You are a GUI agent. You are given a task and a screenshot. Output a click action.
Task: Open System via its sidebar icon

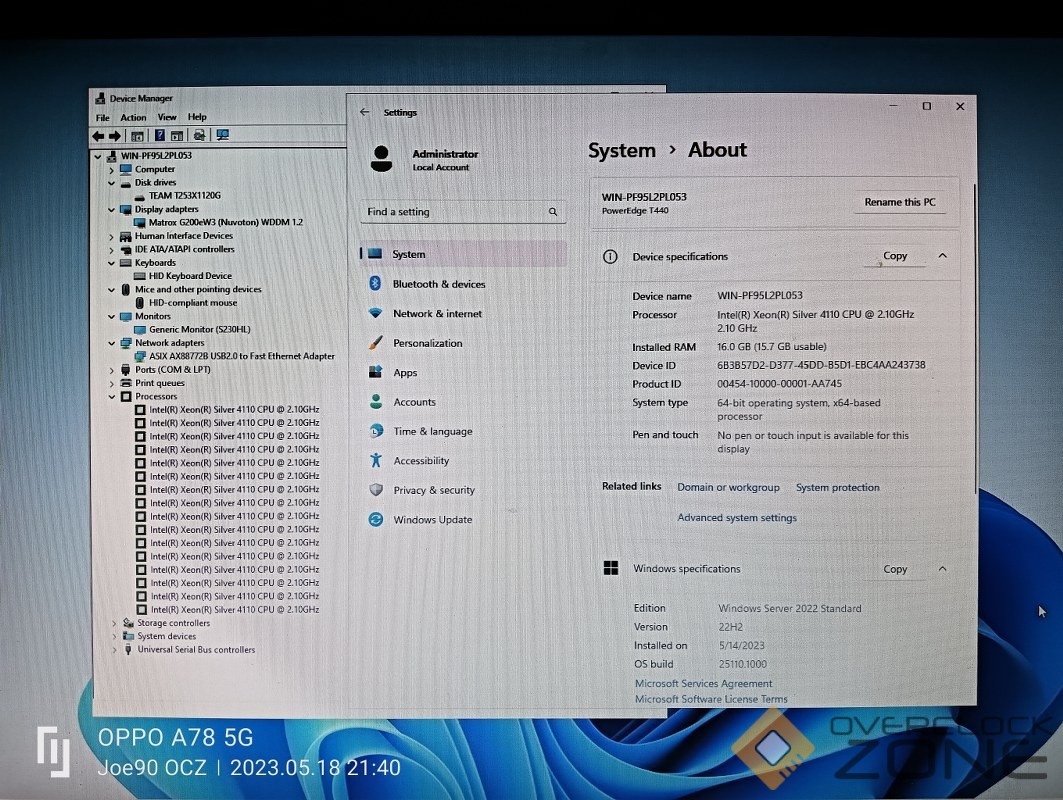tap(375, 254)
